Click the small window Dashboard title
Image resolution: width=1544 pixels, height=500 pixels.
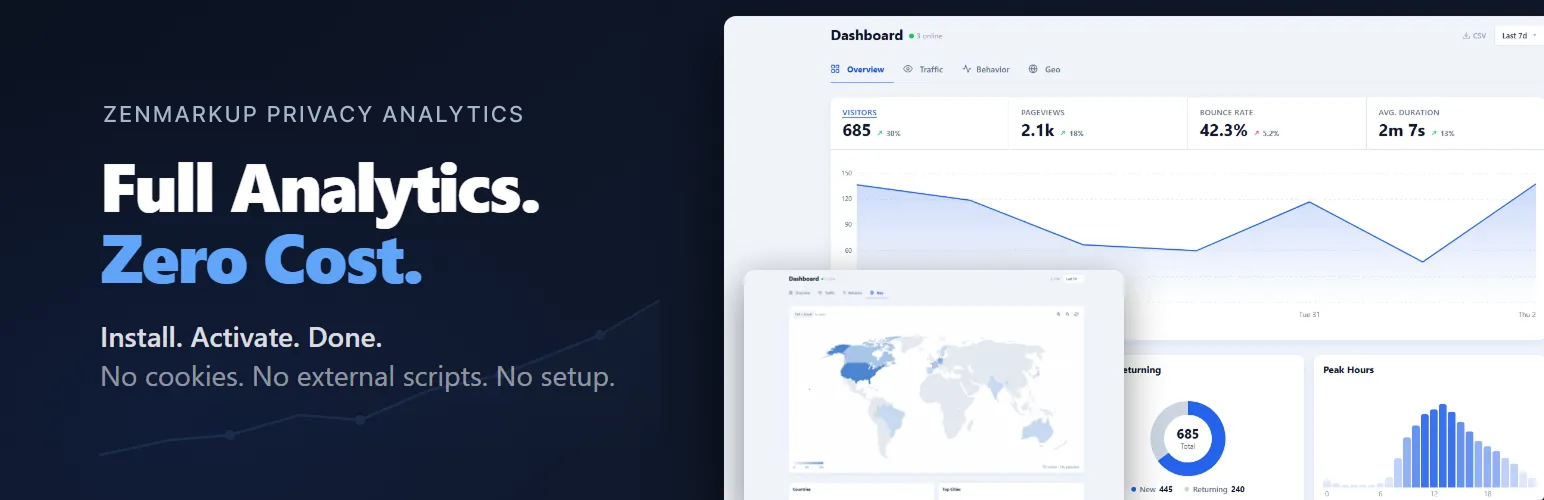pyautogui.click(x=804, y=279)
